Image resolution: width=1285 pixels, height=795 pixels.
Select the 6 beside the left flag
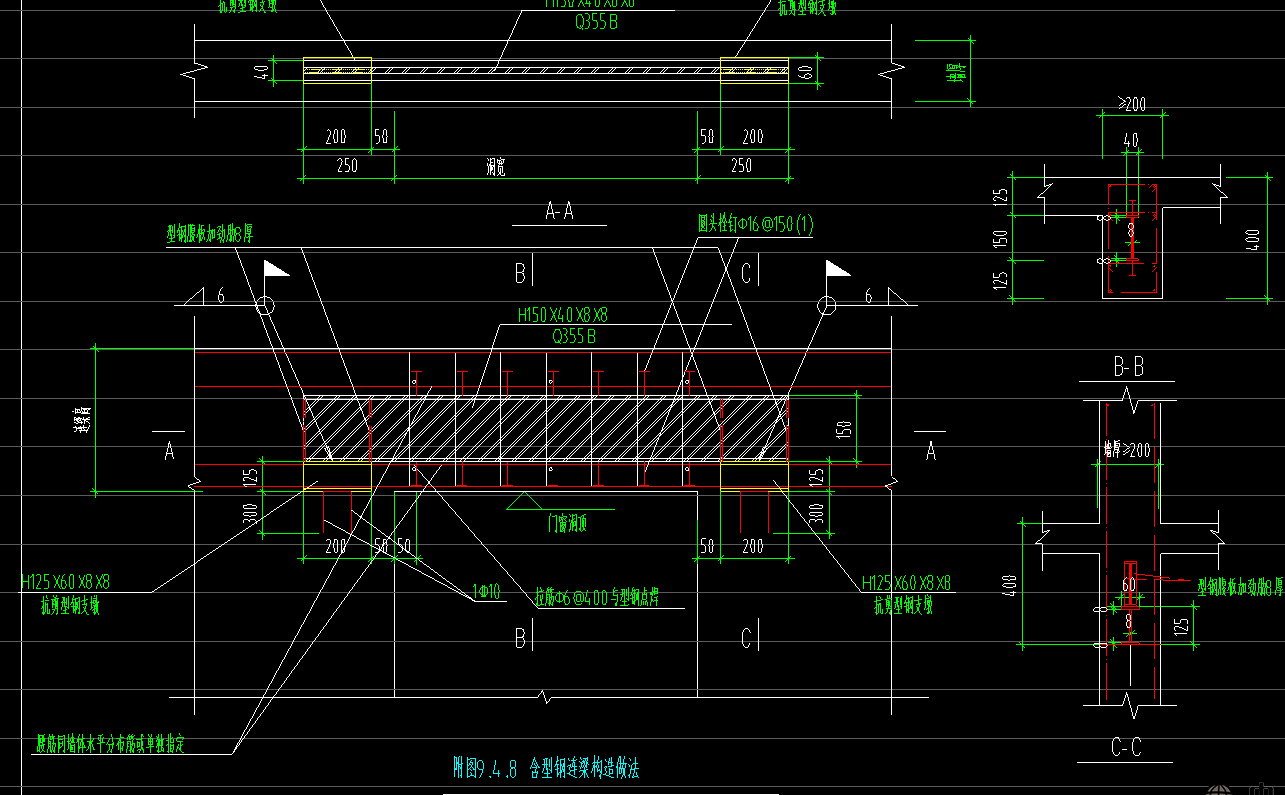pyautogui.click(x=221, y=296)
